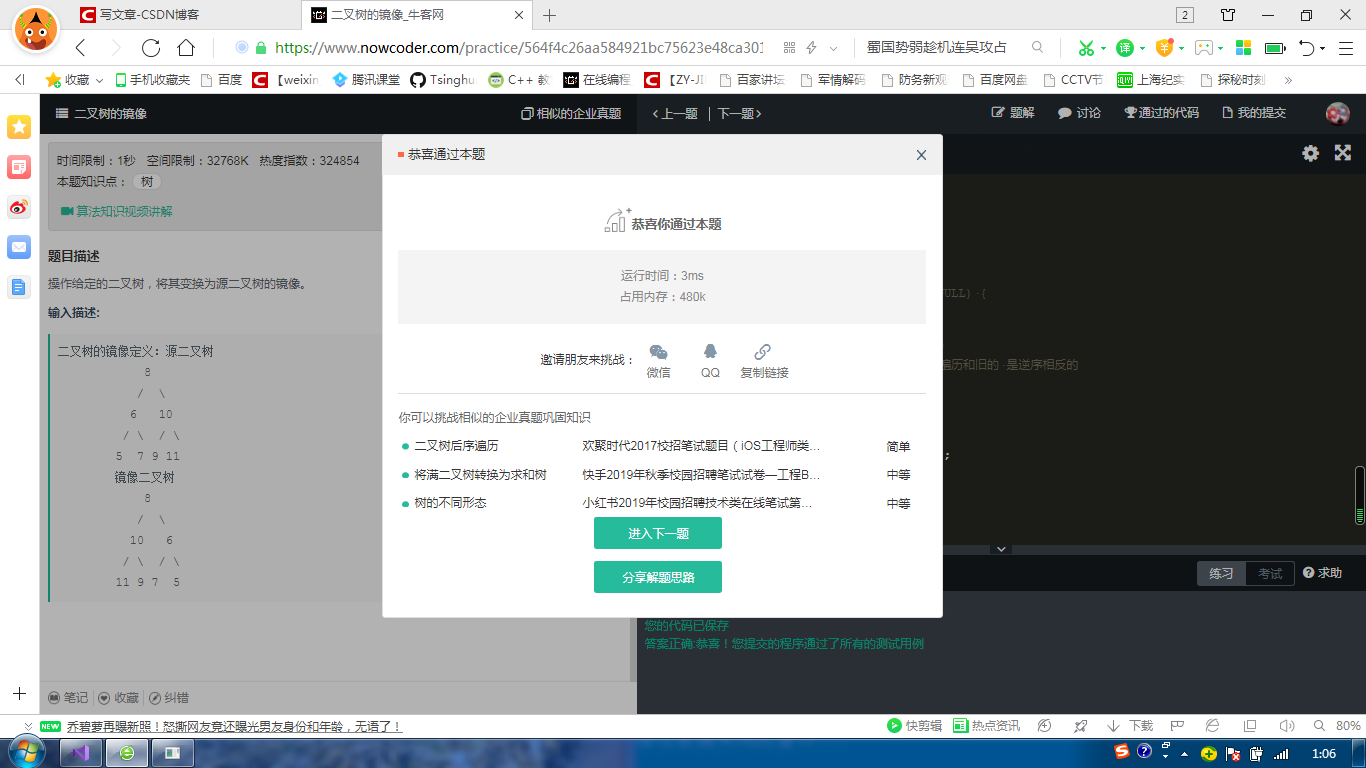Keep 练习 practice mode selected

pyautogui.click(x=1221, y=573)
